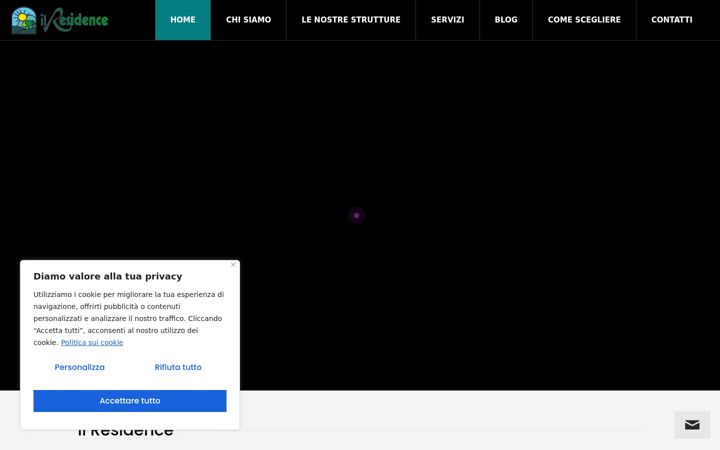
Task: Visit the BLOG section
Action: coord(506,20)
